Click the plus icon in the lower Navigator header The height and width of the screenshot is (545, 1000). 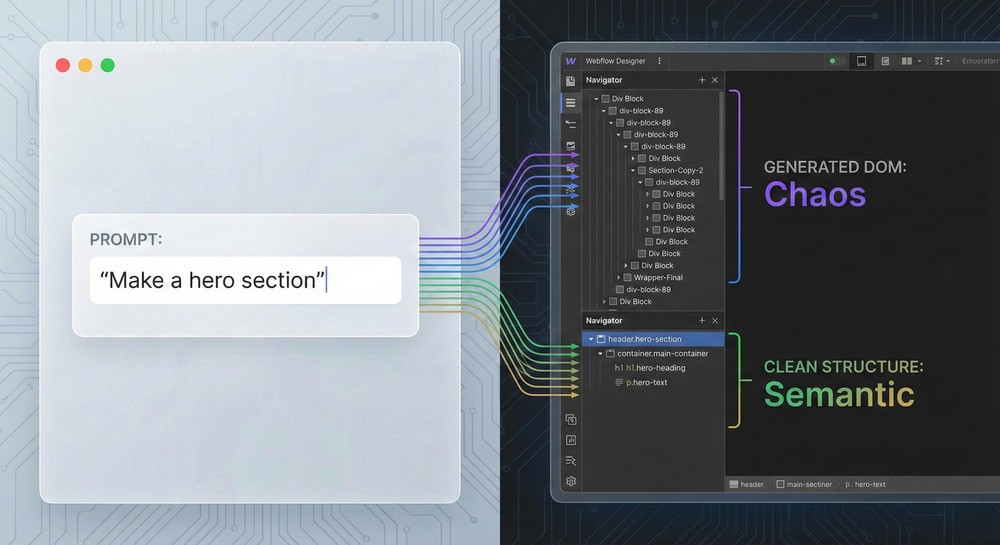pyautogui.click(x=702, y=321)
